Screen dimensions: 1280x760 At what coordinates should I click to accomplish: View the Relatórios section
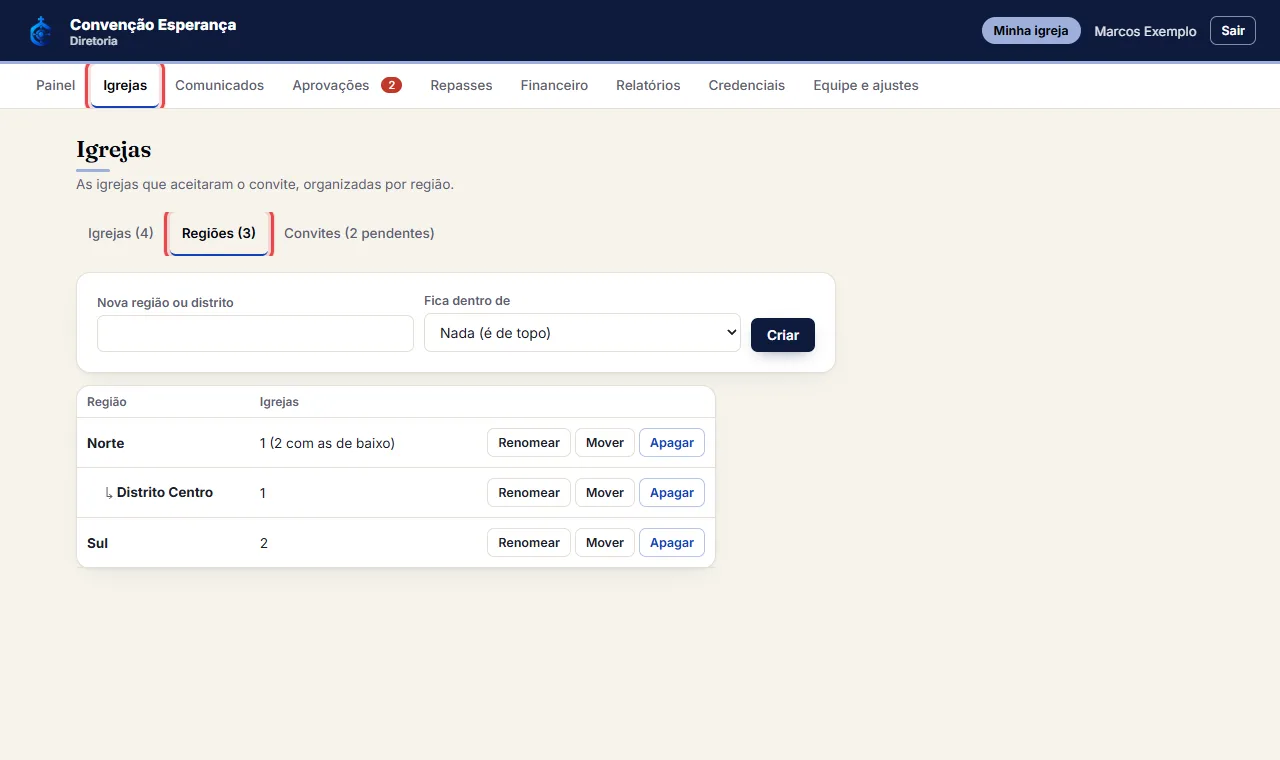(648, 85)
